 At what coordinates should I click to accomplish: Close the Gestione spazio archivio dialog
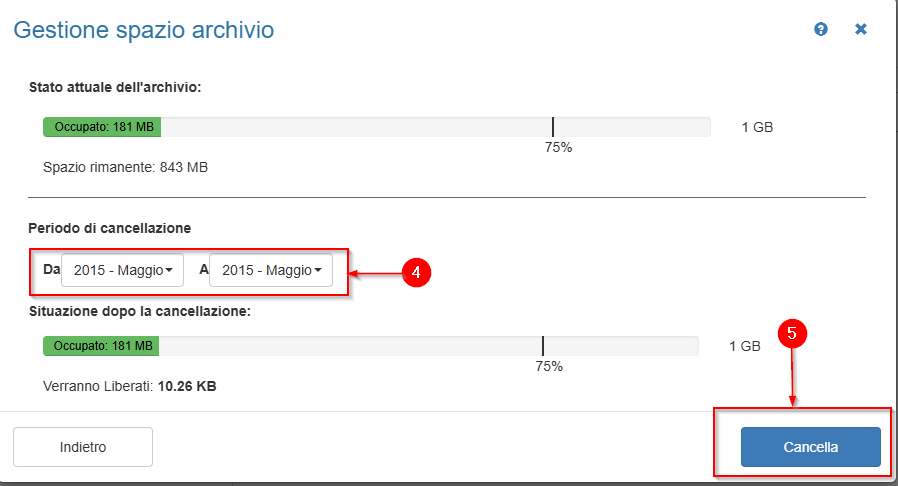click(x=860, y=30)
